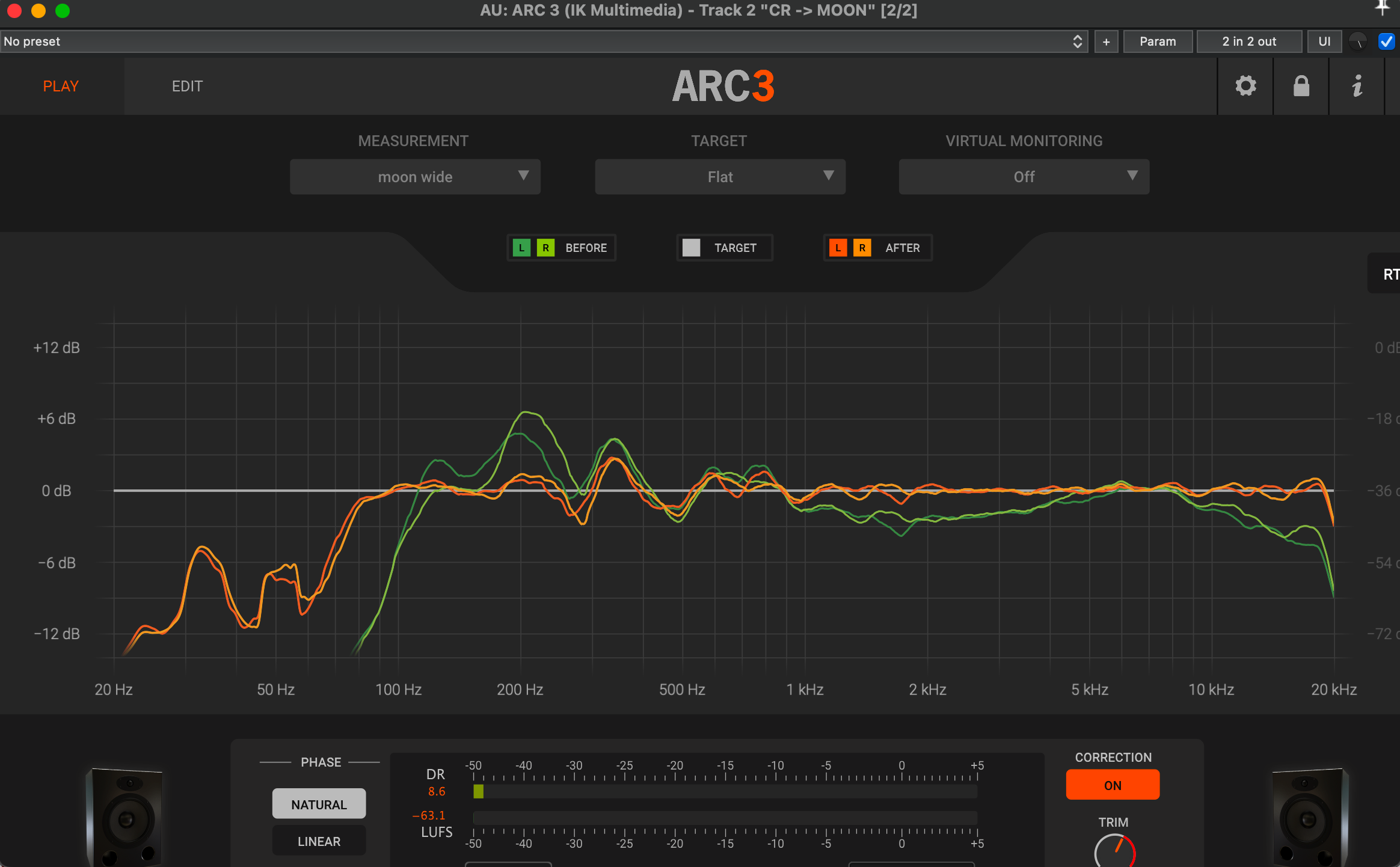Screen dimensions: 1400x867
Task: Open the RT side tab
Action: (x=1385, y=274)
